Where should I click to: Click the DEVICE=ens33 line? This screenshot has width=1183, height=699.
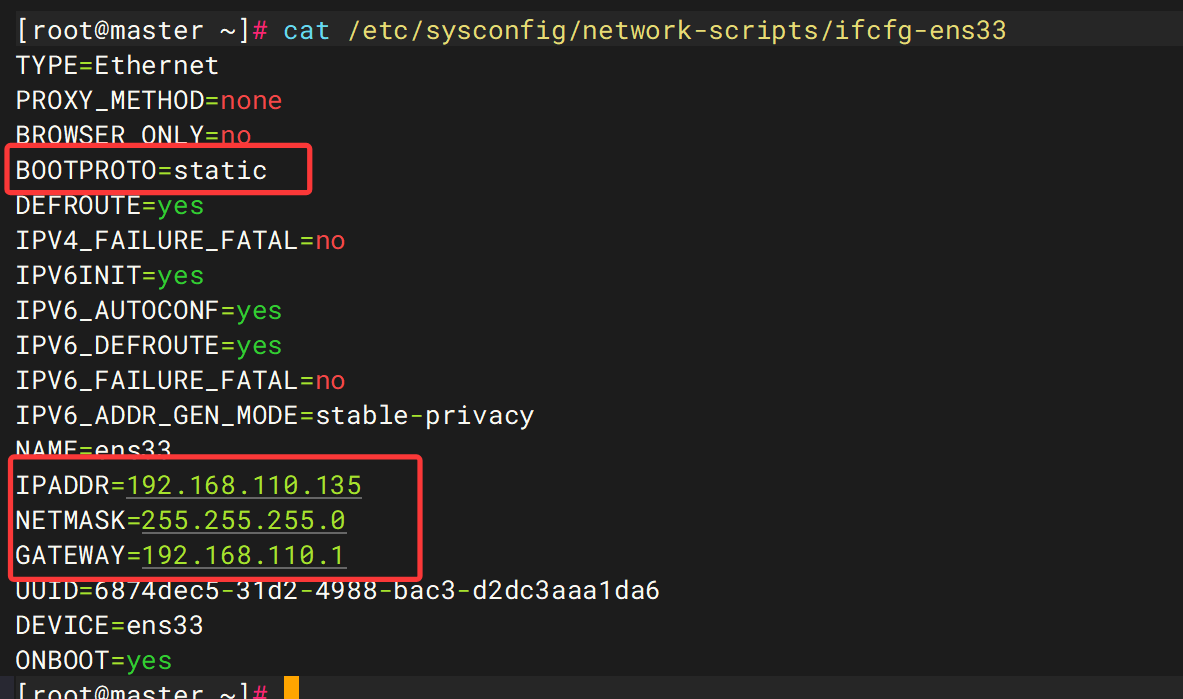[x=109, y=626]
